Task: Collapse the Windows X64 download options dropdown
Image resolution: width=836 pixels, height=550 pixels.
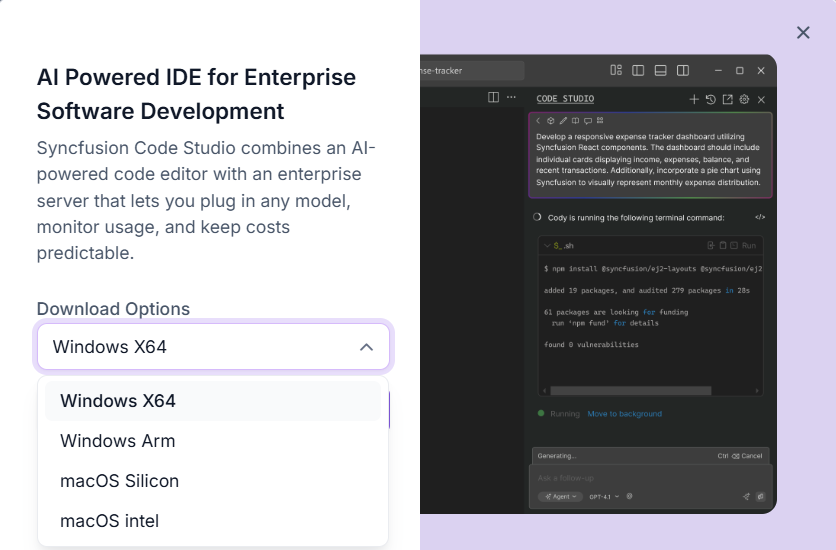Action: click(366, 347)
